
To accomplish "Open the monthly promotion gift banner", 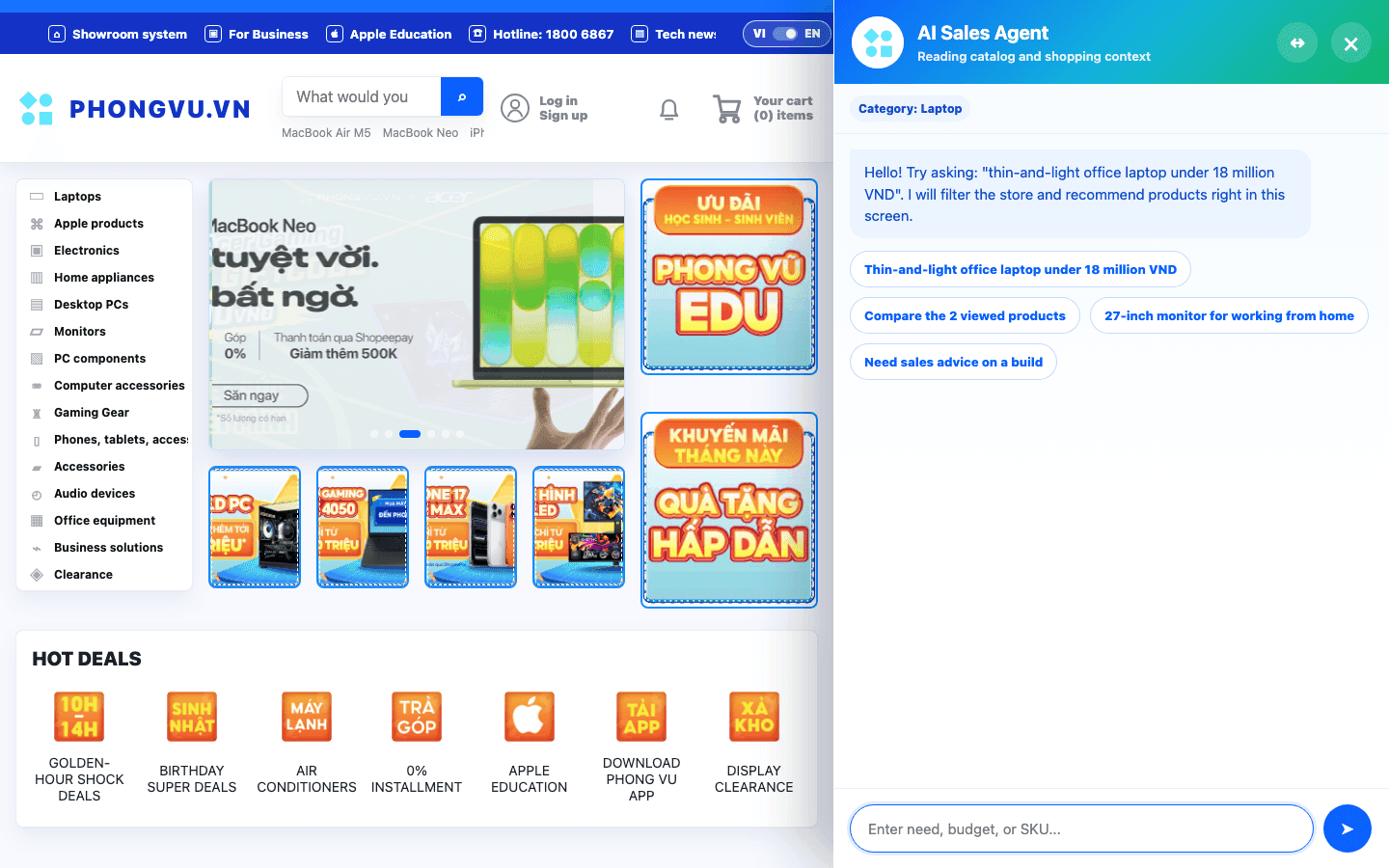I will pyautogui.click(x=729, y=510).
